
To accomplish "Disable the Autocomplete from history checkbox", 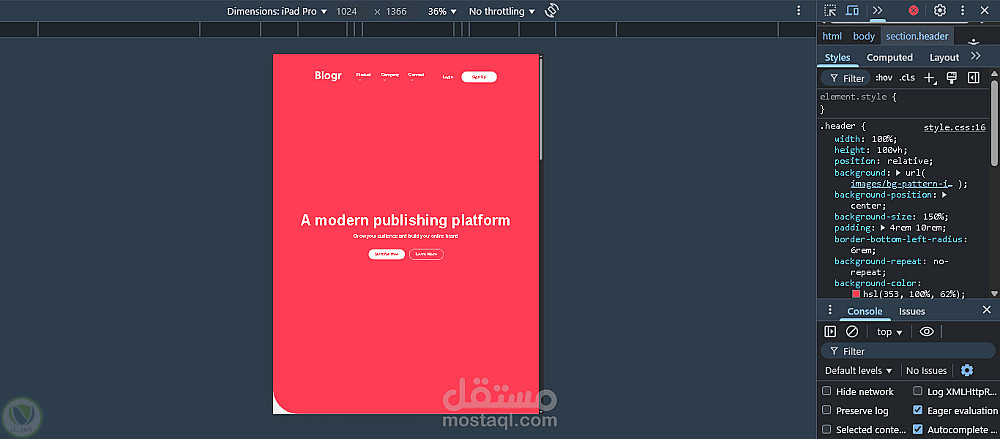I will pyautogui.click(x=918, y=429).
